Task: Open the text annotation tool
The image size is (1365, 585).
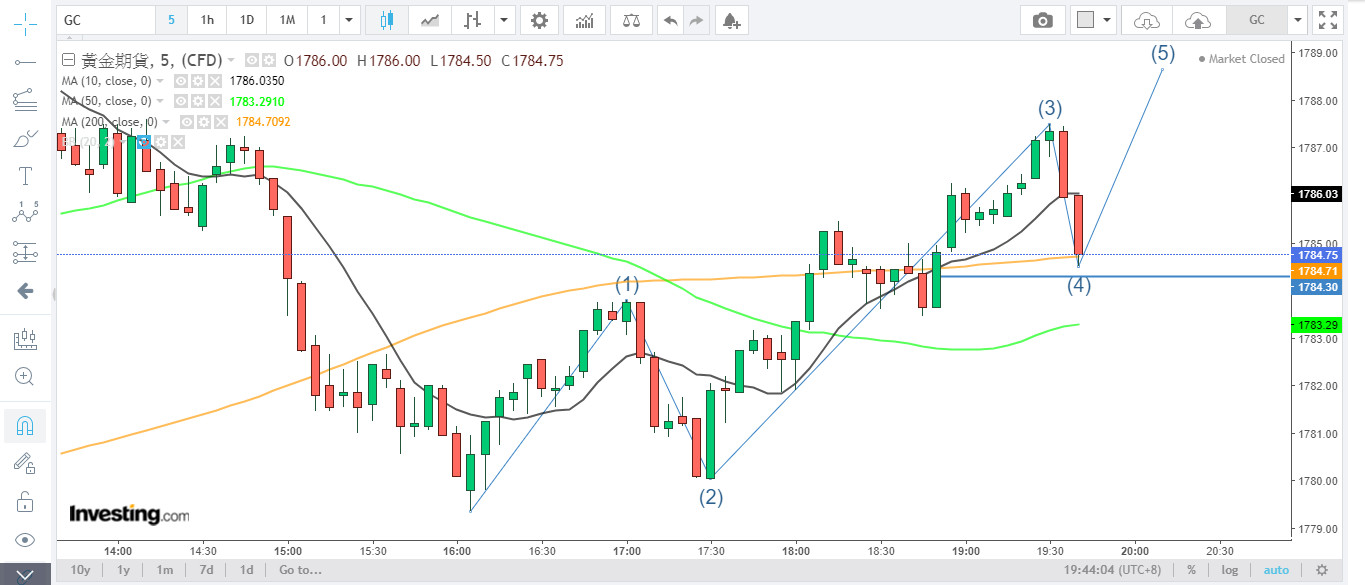Action: click(x=25, y=177)
